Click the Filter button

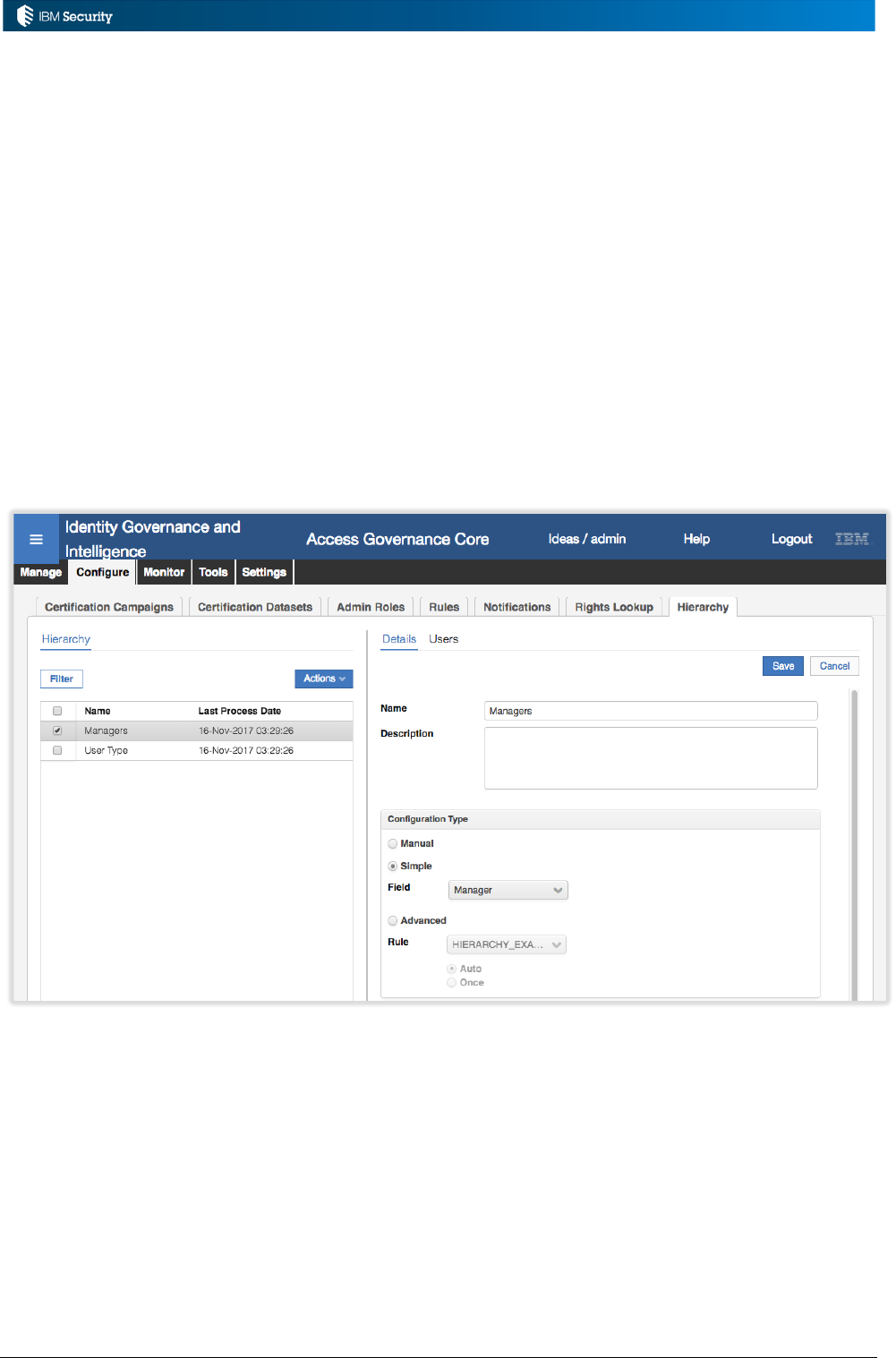pyautogui.click(x=62, y=679)
